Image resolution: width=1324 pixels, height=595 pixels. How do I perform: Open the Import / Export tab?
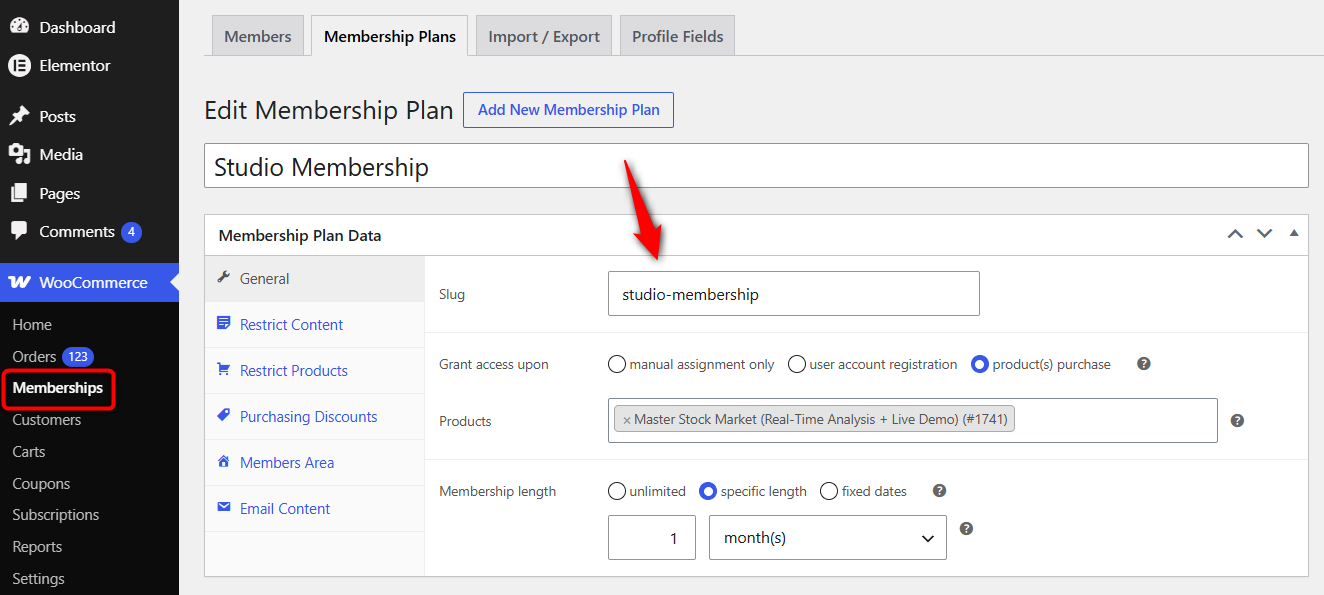point(544,36)
